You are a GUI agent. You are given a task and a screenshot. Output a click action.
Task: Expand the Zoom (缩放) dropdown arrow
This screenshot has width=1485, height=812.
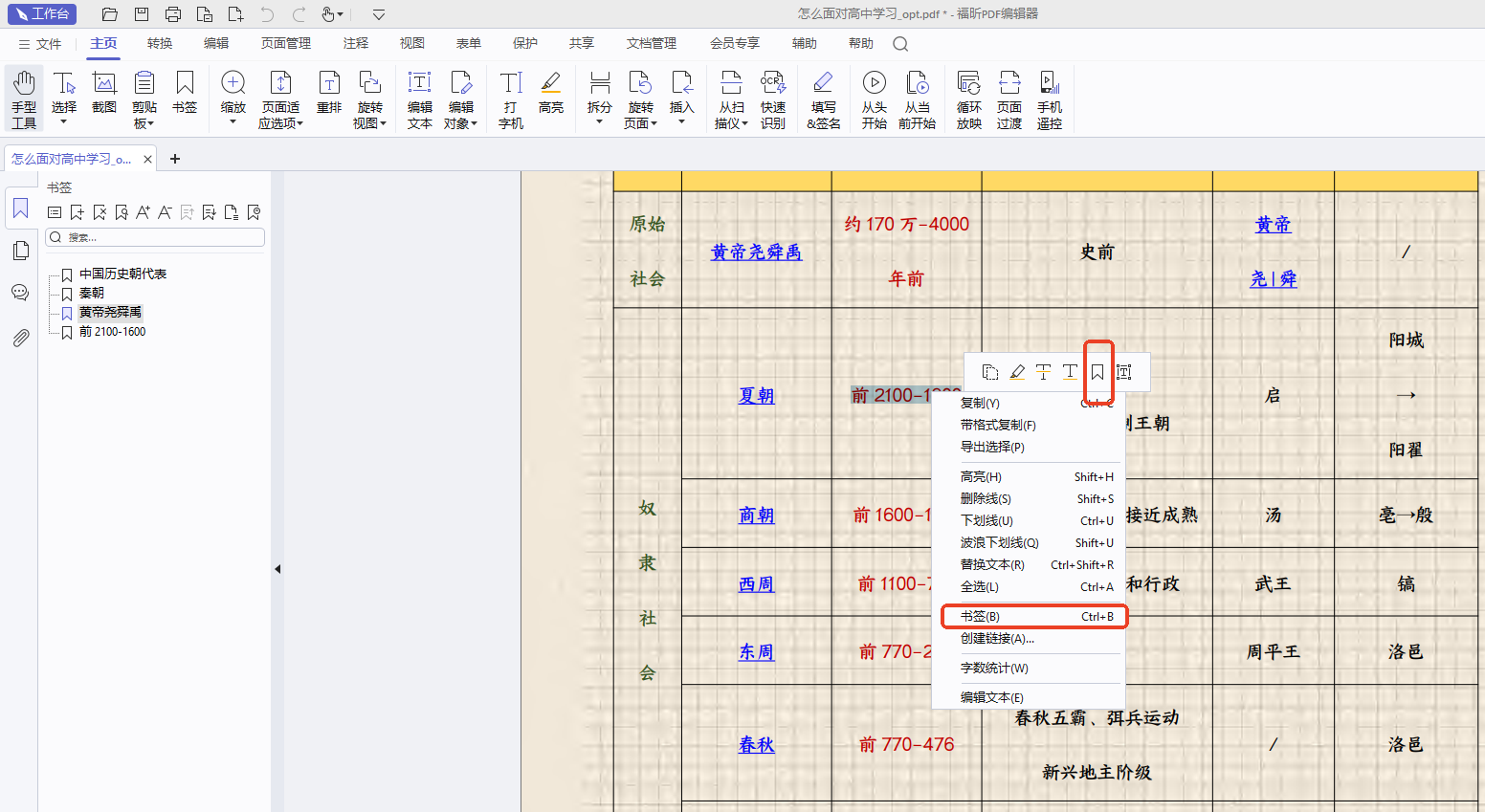tap(233, 122)
